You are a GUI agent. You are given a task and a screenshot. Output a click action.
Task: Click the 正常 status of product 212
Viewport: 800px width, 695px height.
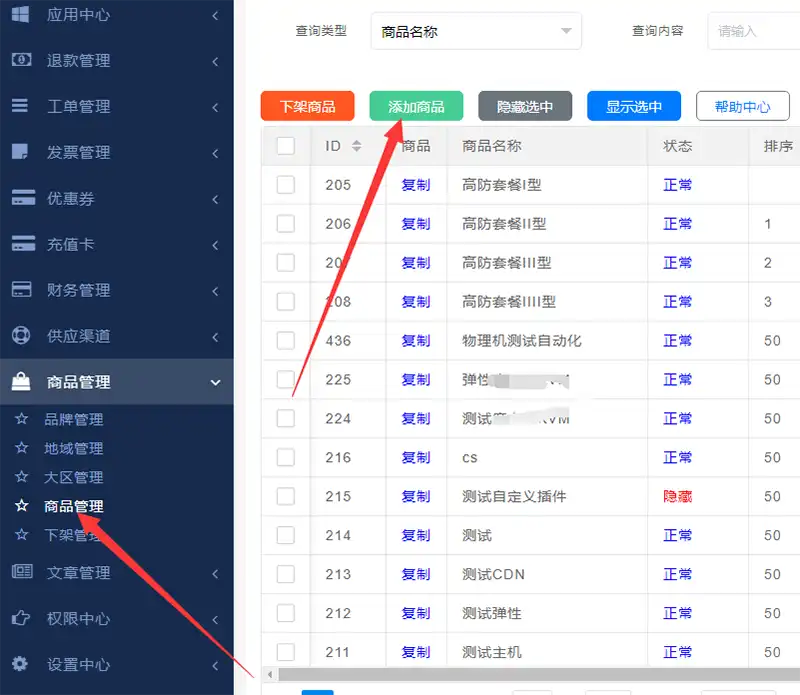pos(678,613)
